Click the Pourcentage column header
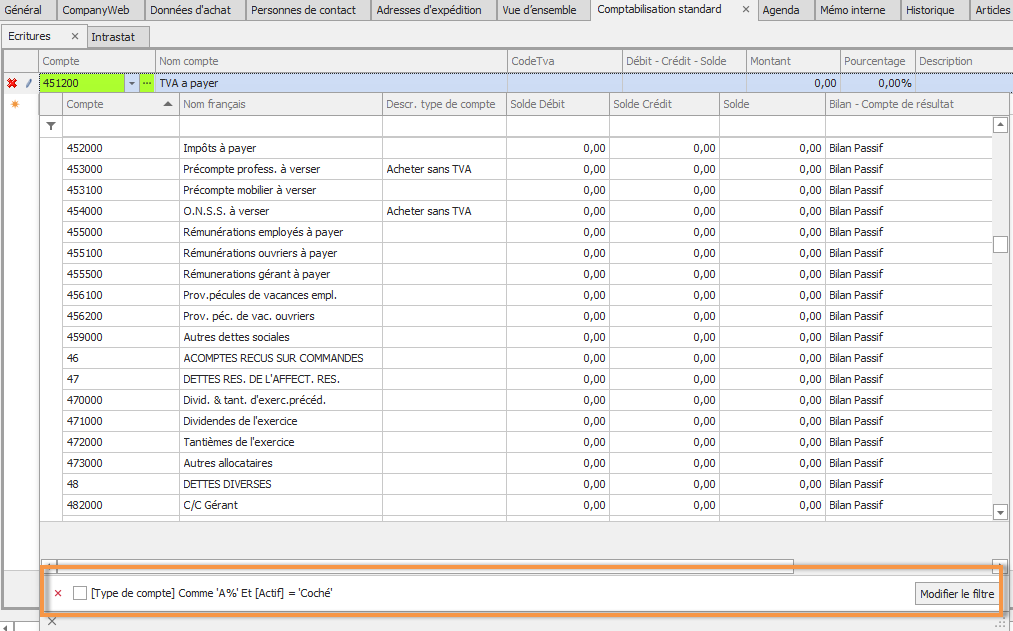 click(878, 61)
